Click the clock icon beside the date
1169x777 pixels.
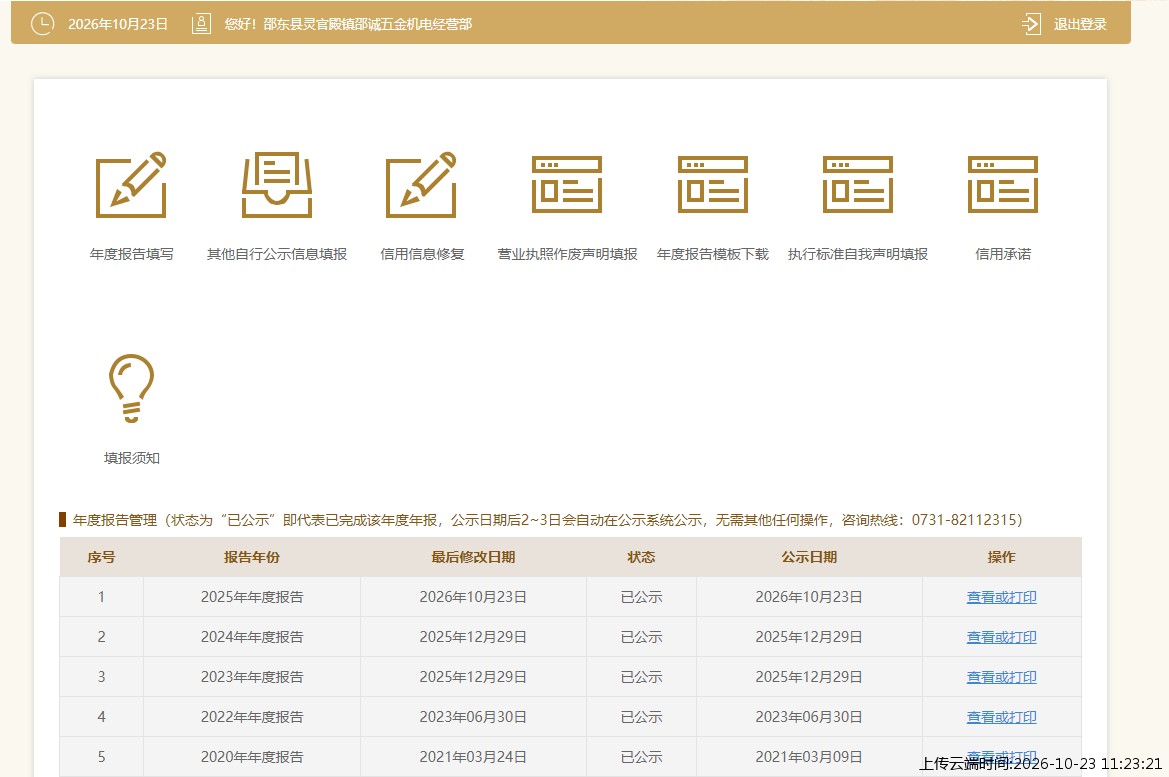[x=42, y=24]
